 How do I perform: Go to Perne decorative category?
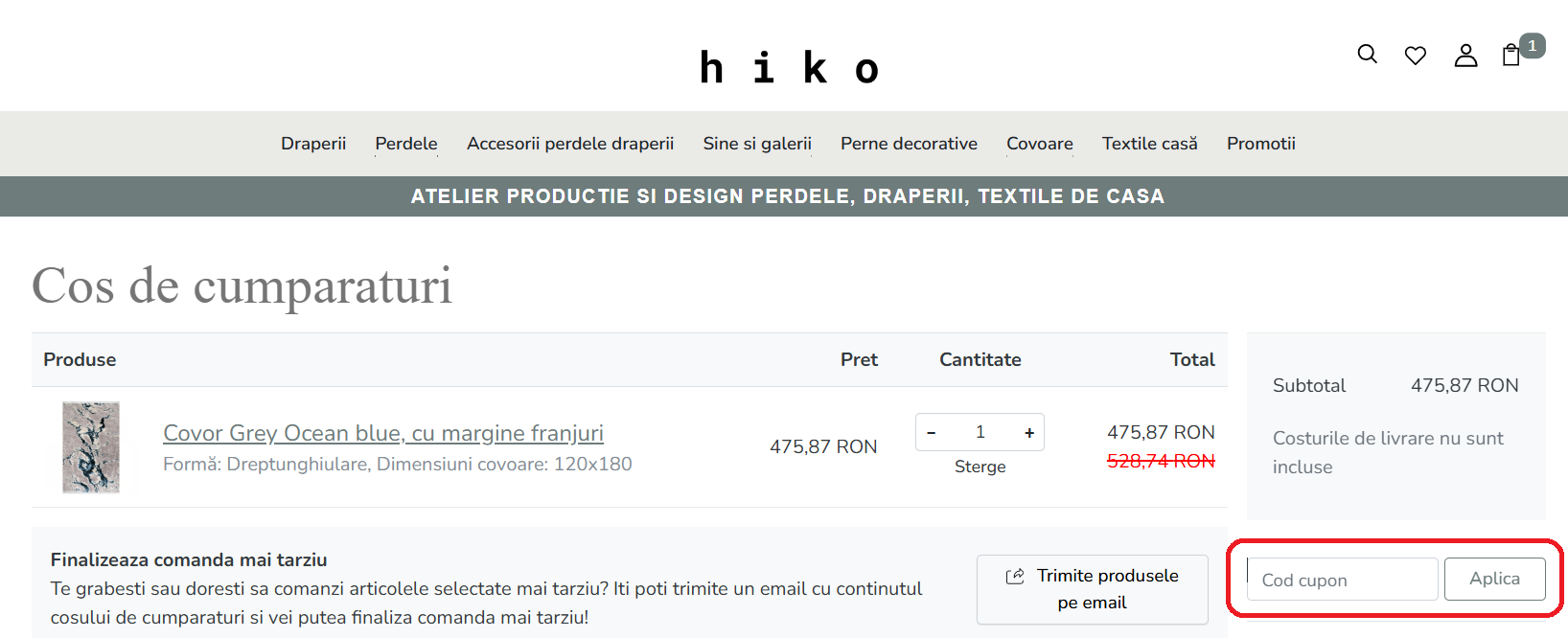(x=909, y=144)
